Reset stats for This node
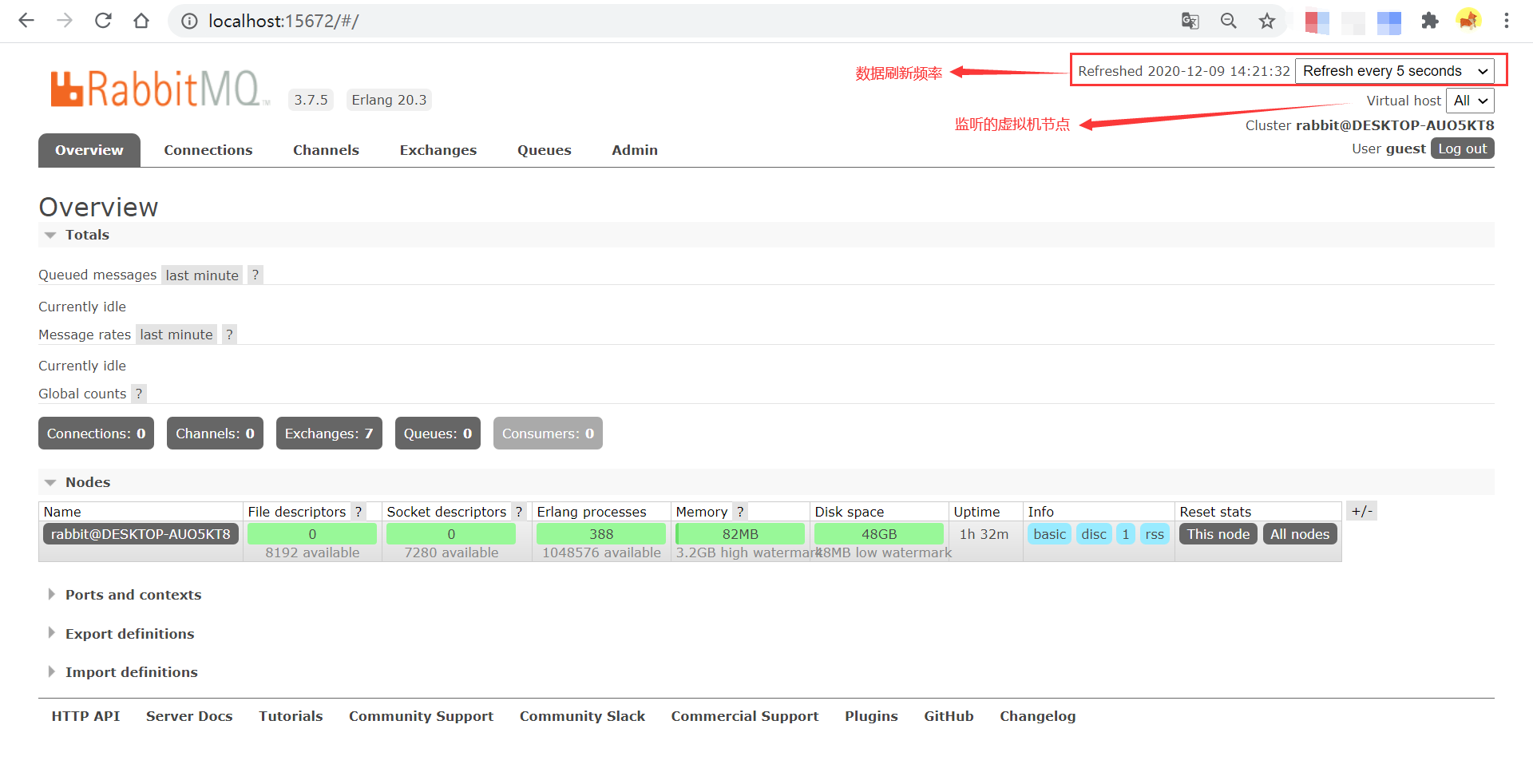The image size is (1533, 784). tap(1218, 534)
